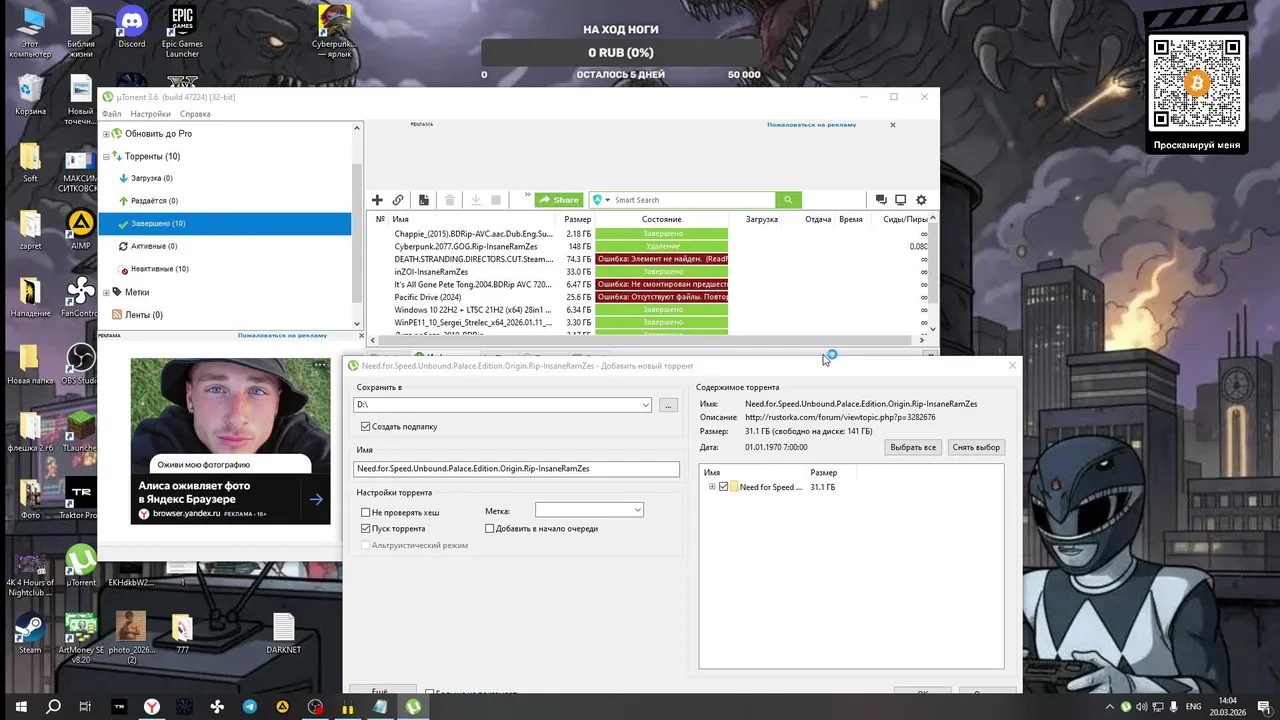The width and height of the screenshot is (1280, 720).
Task: Click the green search magnifier button
Action: [x=788, y=200]
